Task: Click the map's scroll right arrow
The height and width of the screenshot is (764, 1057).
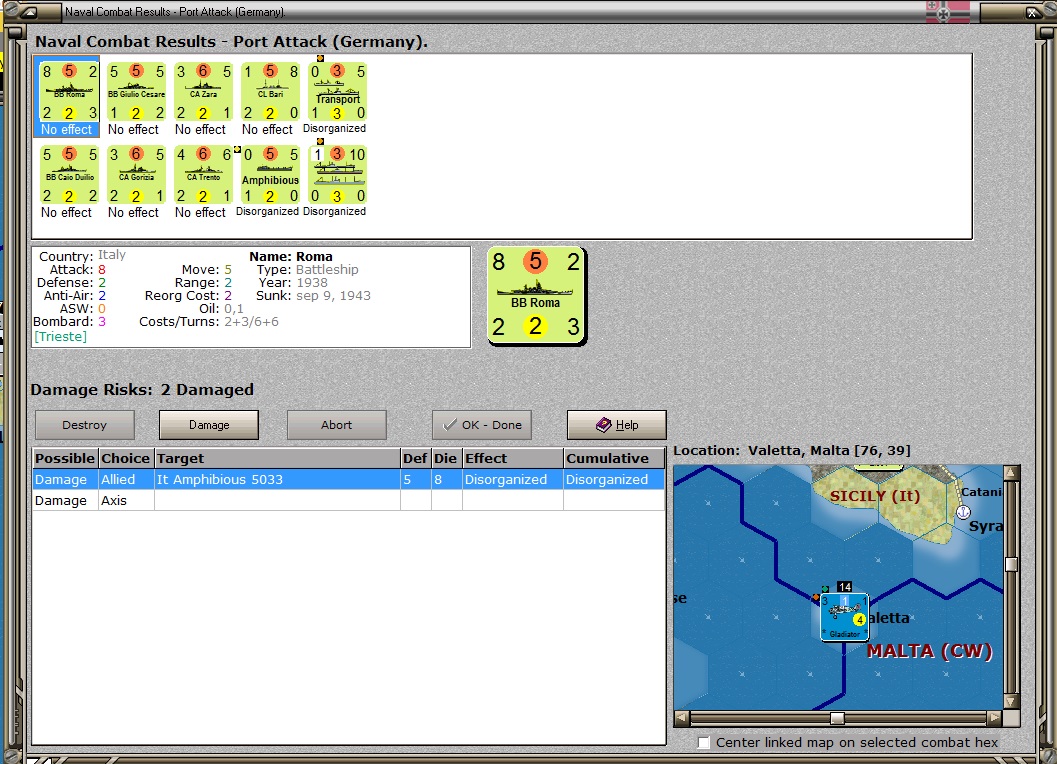Action: coord(995,718)
